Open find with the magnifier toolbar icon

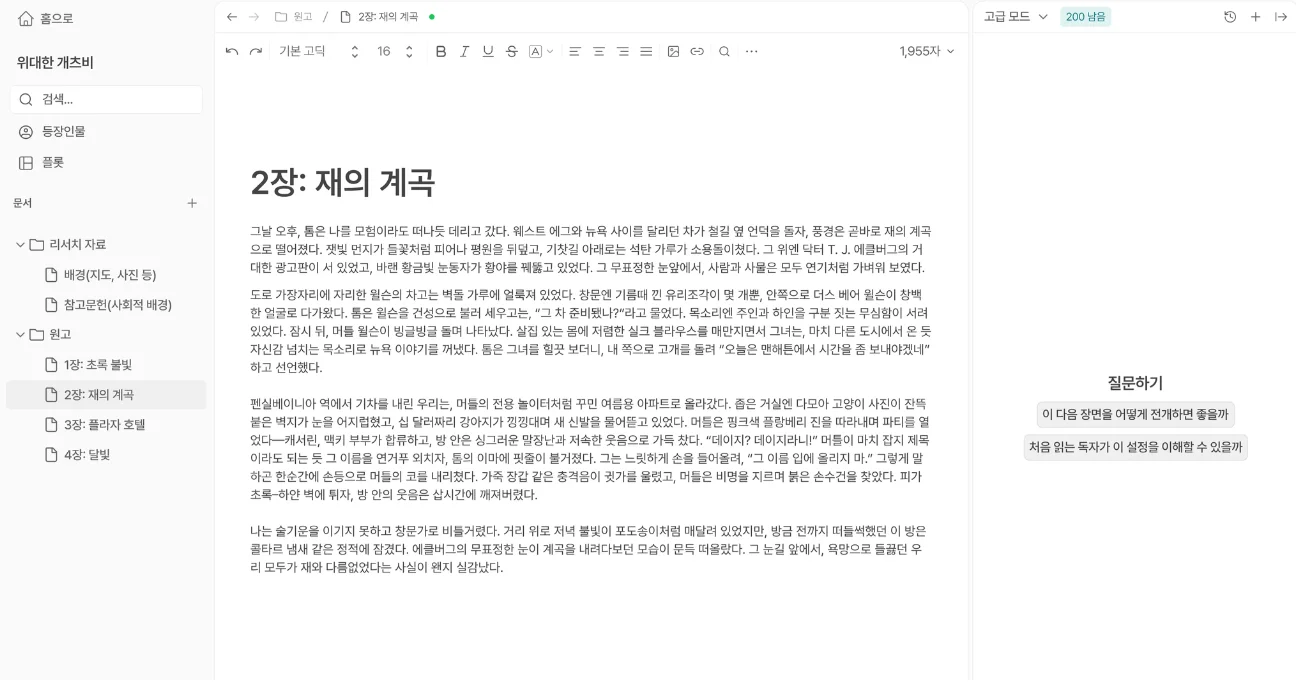coord(724,51)
